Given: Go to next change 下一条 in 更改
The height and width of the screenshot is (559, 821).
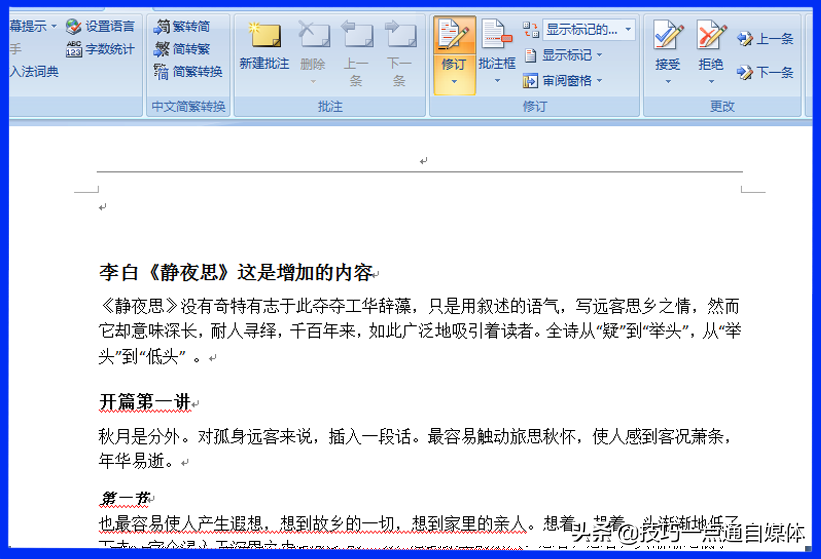Looking at the screenshot, I should coord(765,72).
